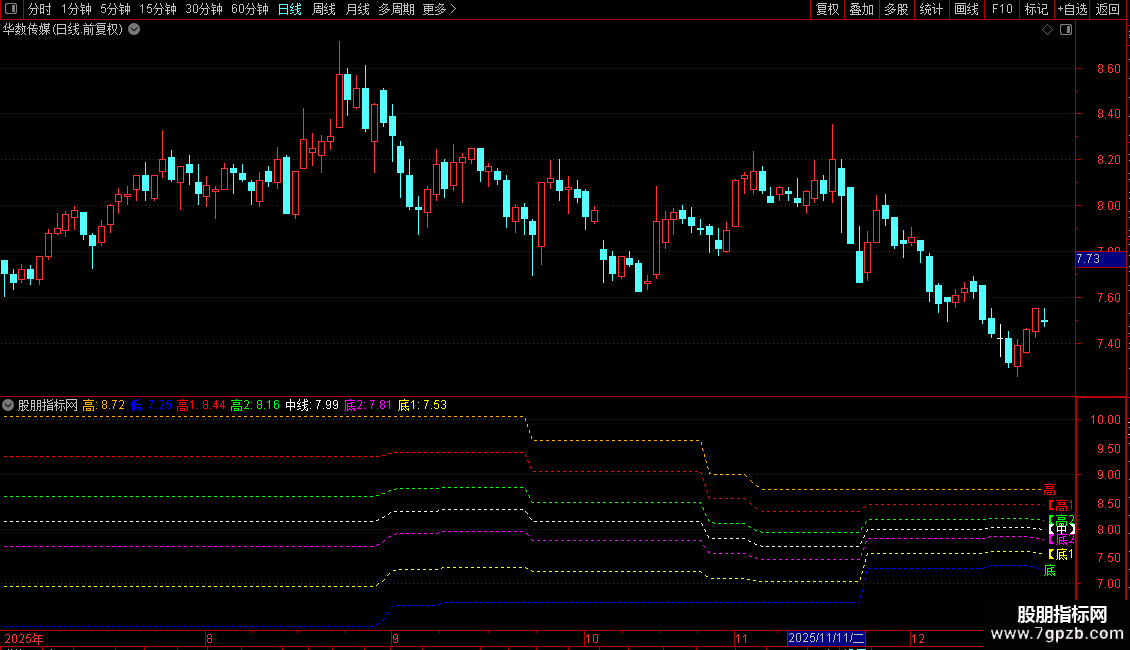
Task: Click the 8.60 price axis label
Action: point(1108,68)
